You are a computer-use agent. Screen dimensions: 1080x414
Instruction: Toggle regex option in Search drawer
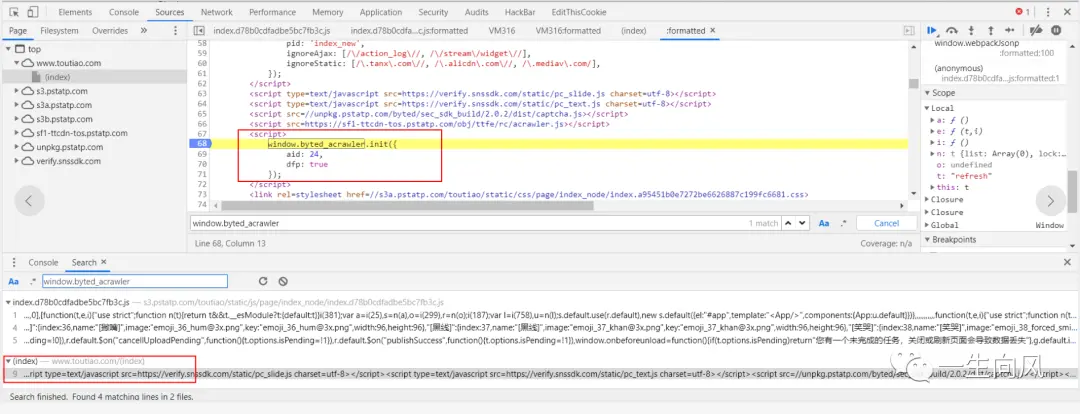click(x=32, y=281)
